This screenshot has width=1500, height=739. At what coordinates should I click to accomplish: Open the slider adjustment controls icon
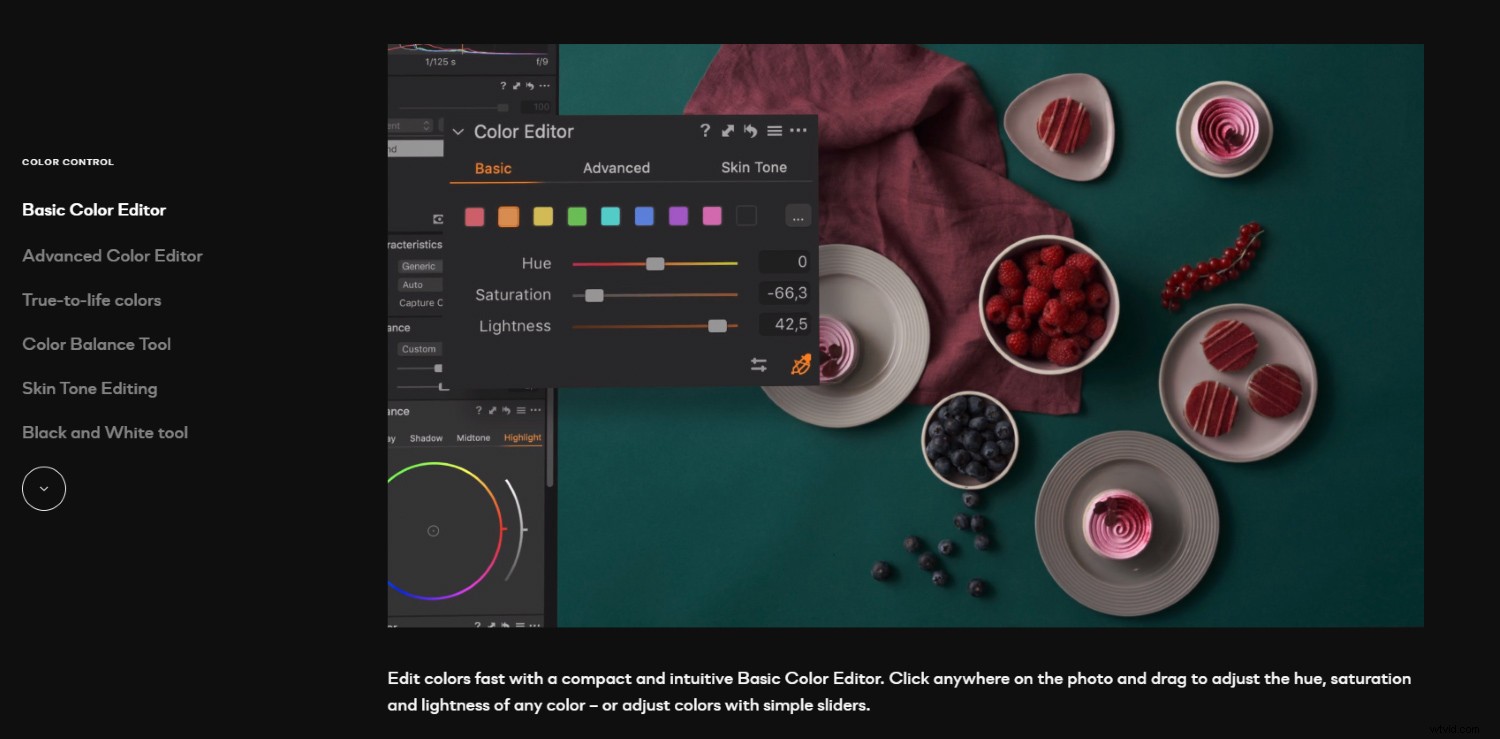[758, 364]
